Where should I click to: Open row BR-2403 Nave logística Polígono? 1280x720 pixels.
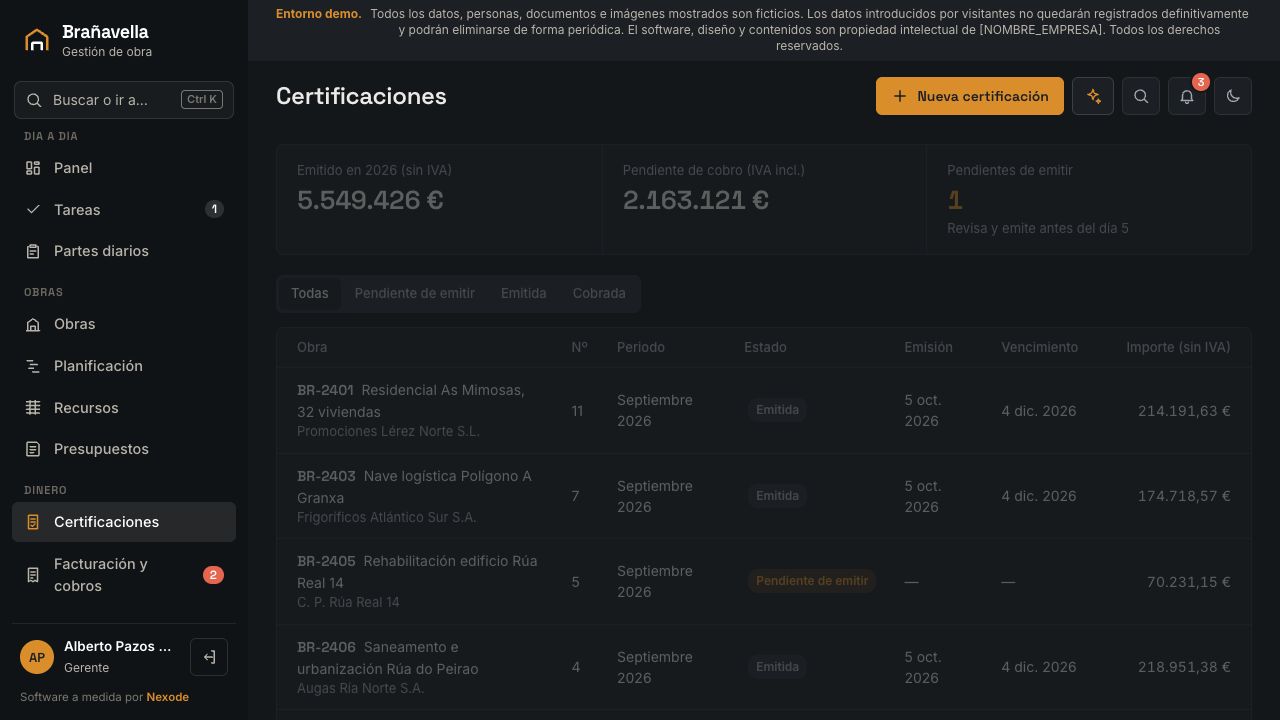point(764,496)
